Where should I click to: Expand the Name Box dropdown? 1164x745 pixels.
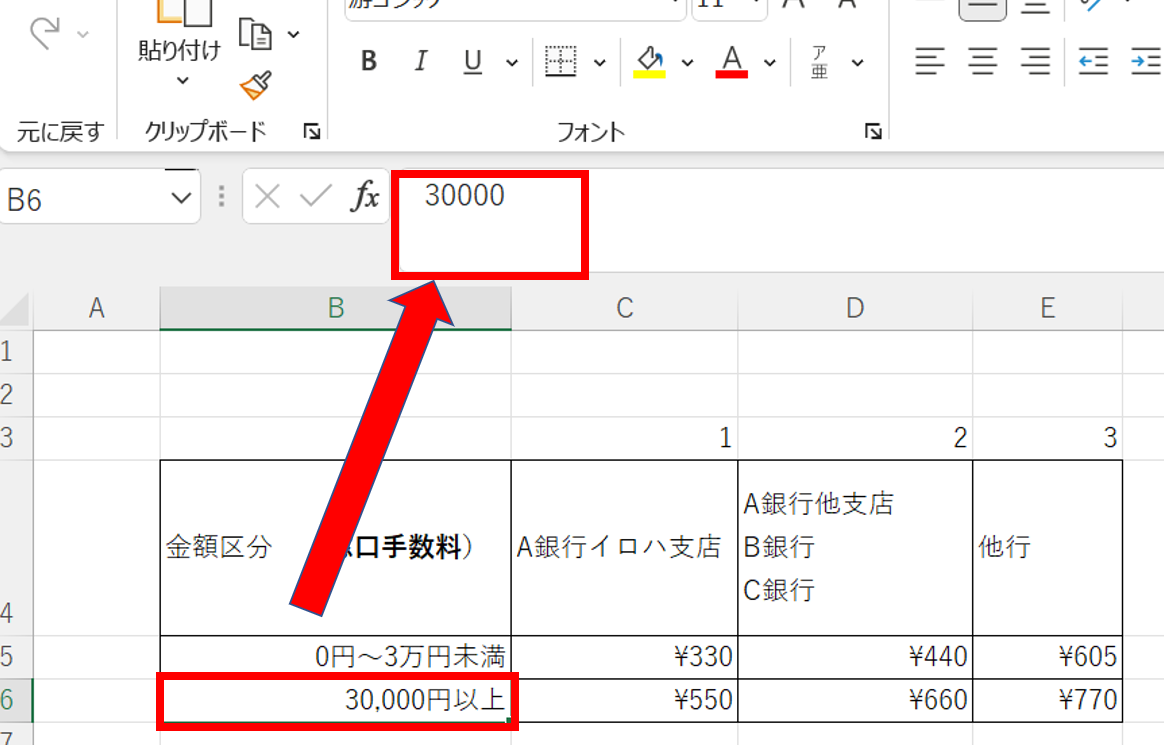[x=181, y=199]
